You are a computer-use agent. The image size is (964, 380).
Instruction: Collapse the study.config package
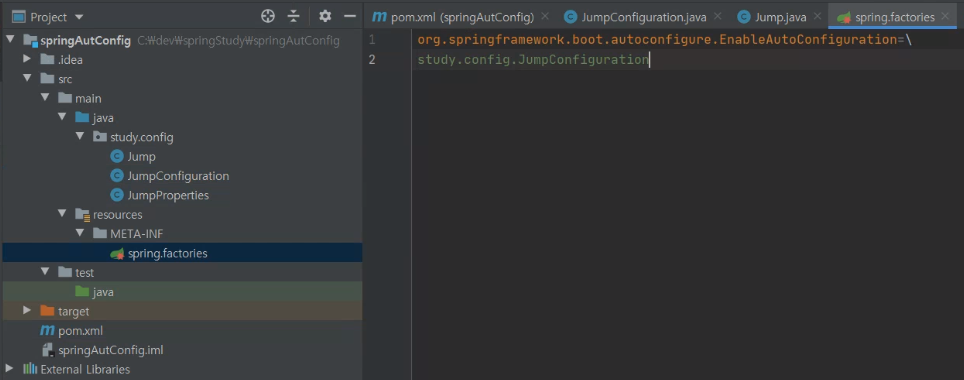pos(79,136)
